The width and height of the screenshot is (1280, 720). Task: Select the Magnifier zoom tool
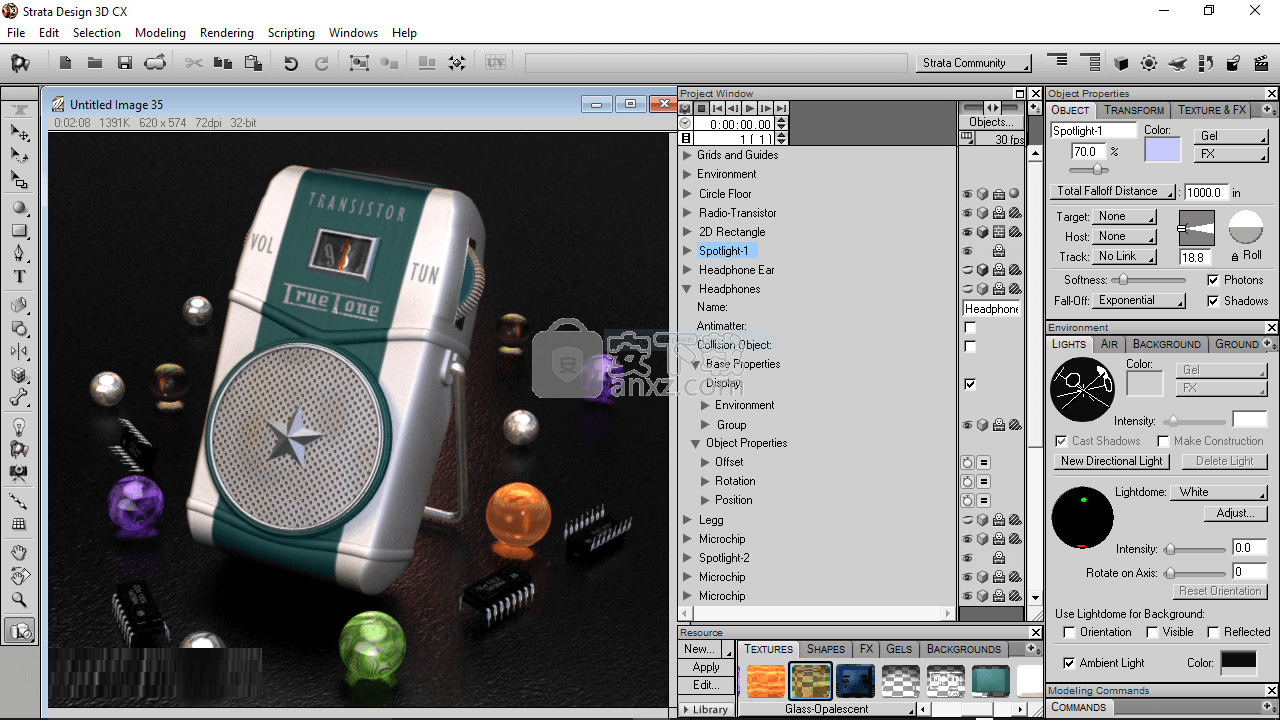point(19,600)
